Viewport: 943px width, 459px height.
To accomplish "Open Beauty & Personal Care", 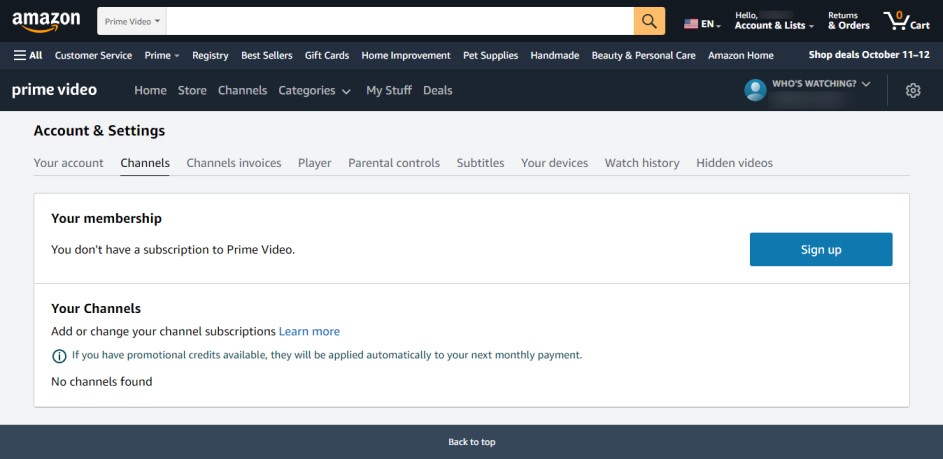I will (644, 55).
